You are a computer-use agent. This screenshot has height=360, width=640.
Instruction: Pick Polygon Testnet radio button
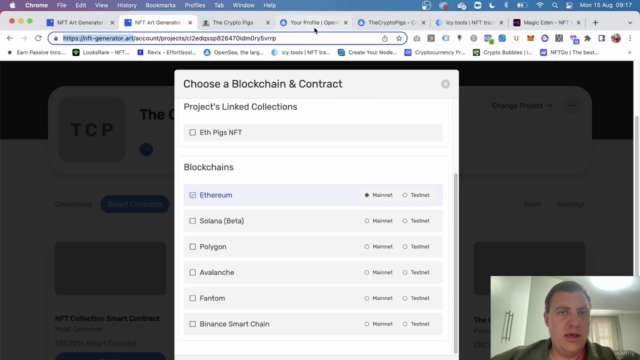[405, 247]
